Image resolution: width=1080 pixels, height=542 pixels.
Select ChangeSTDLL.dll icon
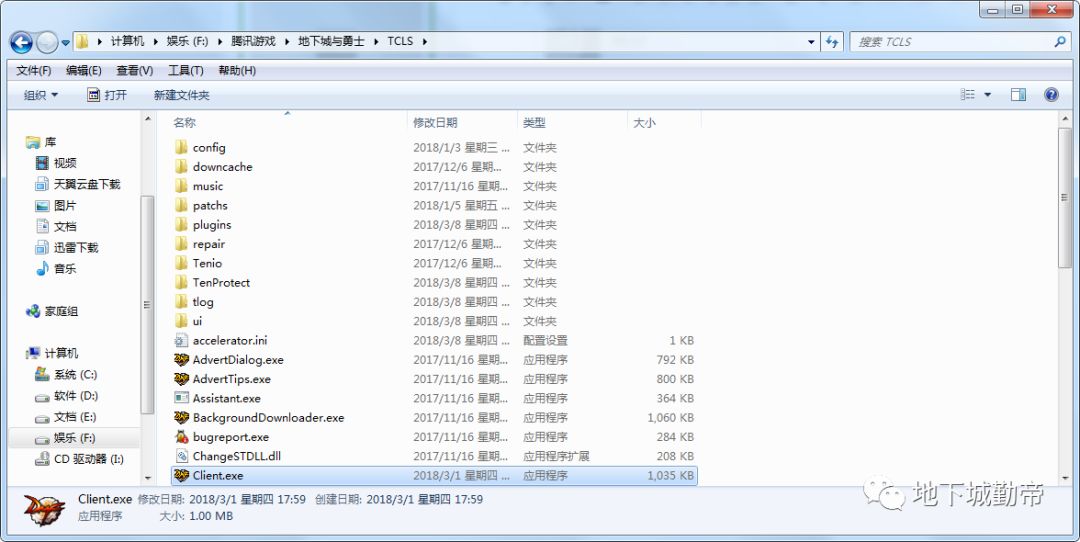pos(181,456)
